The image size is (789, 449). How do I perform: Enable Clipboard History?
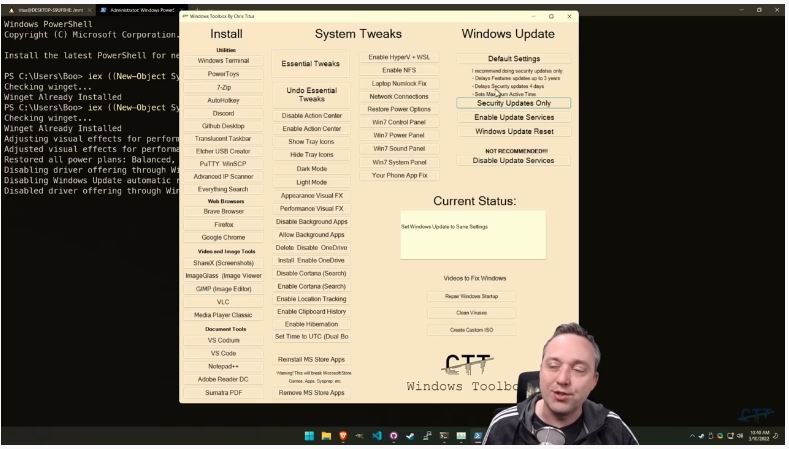click(311, 312)
